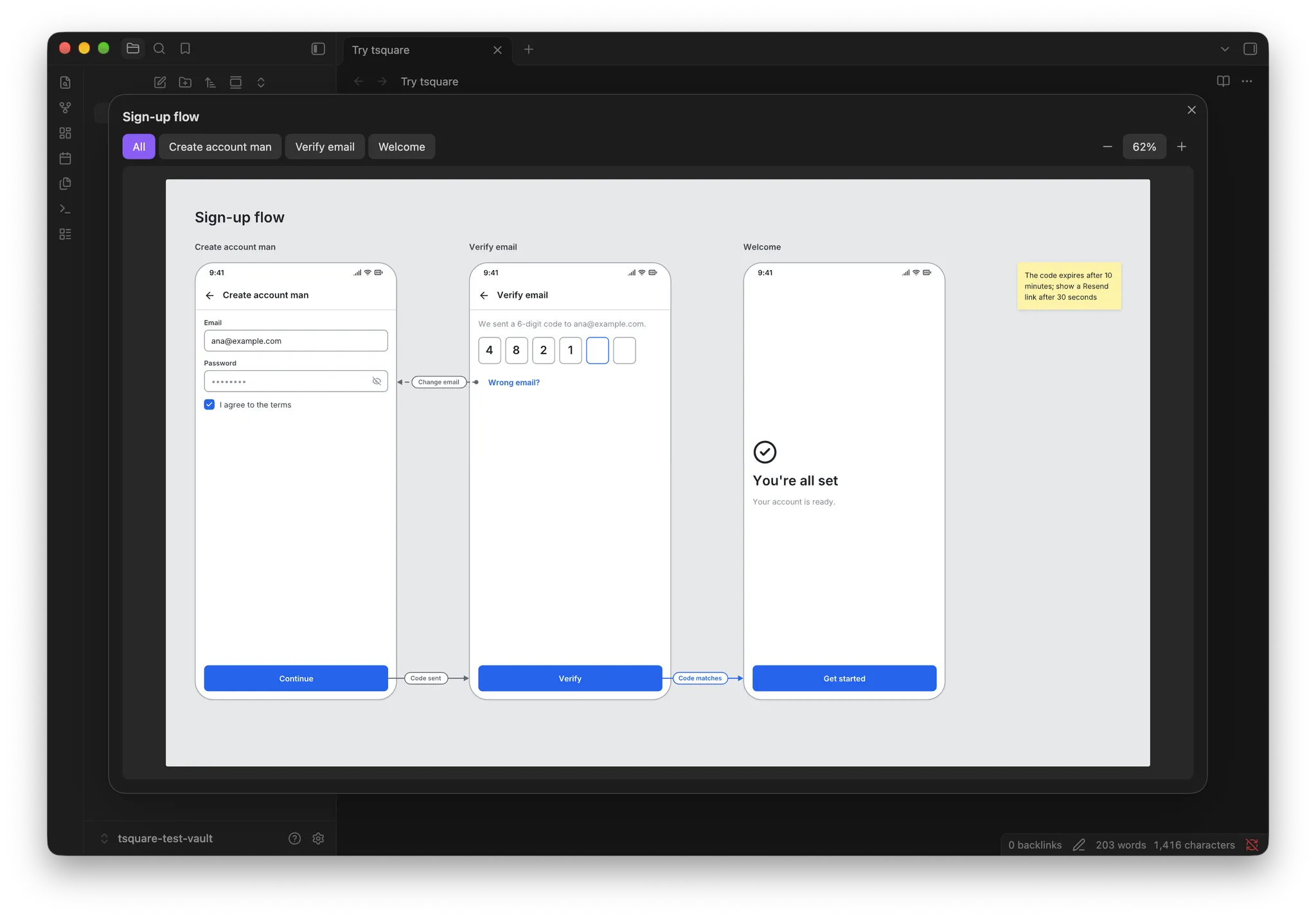
Task: Toggle right sidebar panel icon
Action: click(1250, 49)
